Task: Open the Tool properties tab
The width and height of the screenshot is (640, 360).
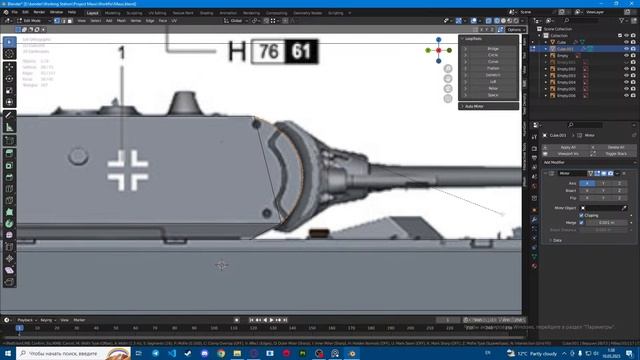Action: click(x=534, y=137)
